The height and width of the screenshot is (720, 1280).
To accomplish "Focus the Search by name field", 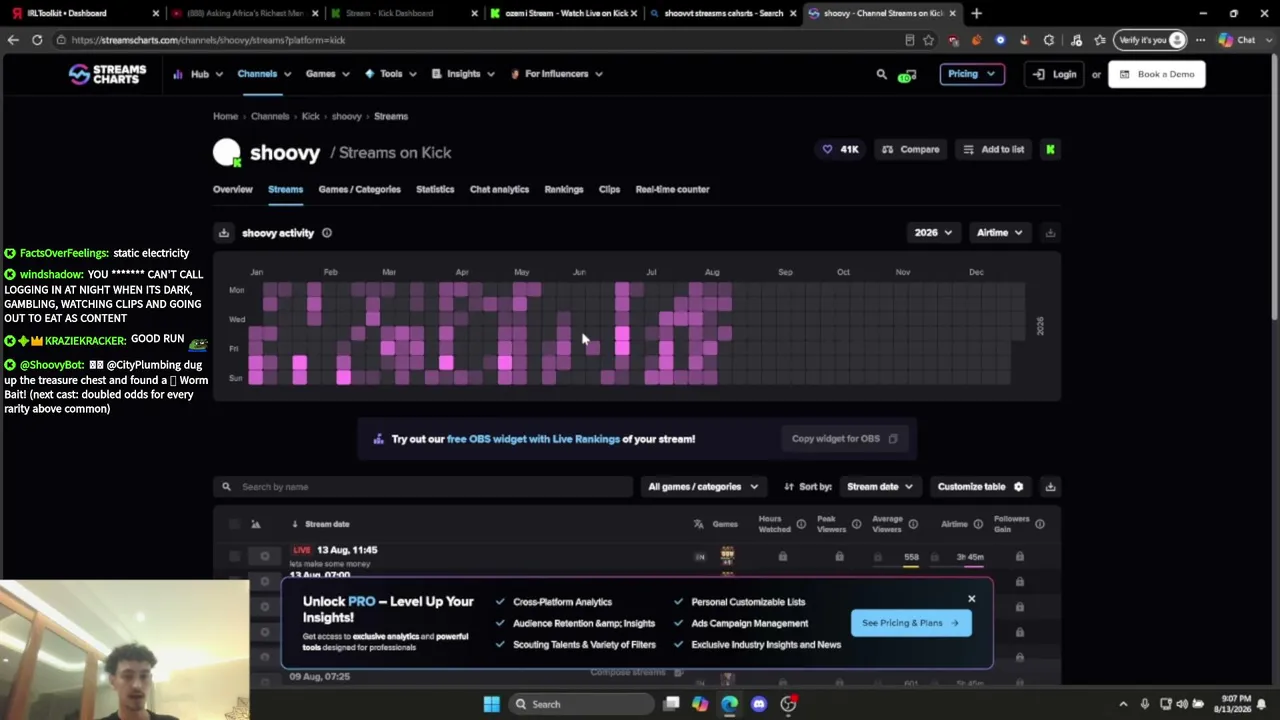I will point(423,487).
